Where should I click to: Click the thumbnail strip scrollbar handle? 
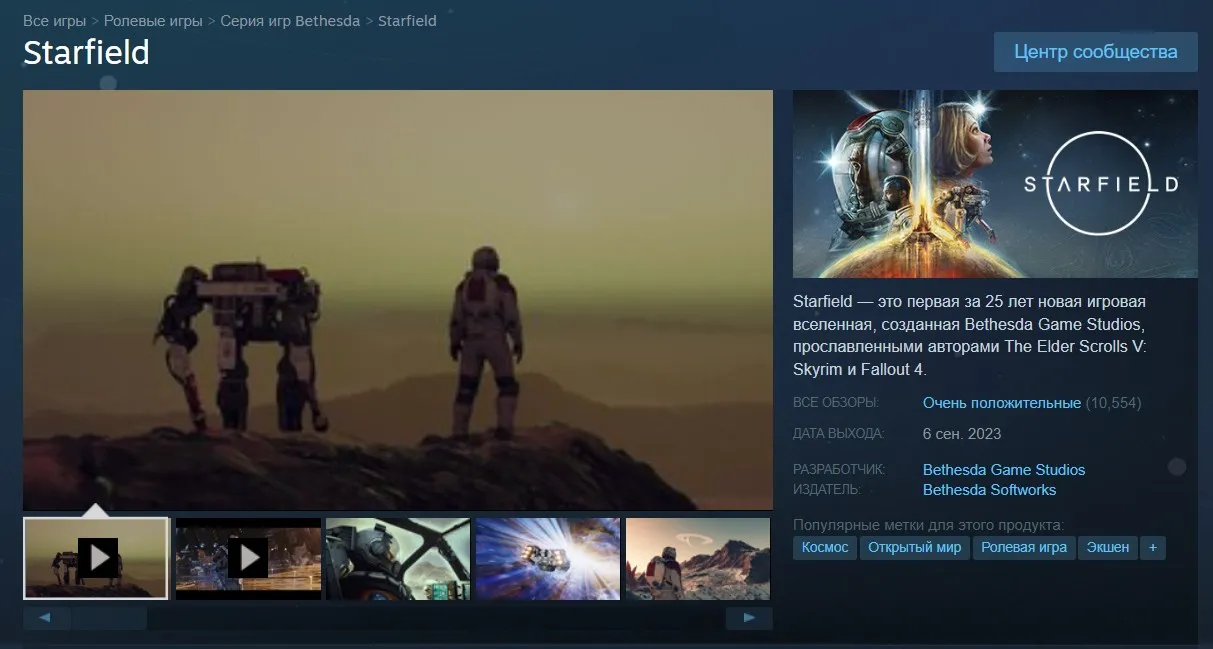pos(109,618)
